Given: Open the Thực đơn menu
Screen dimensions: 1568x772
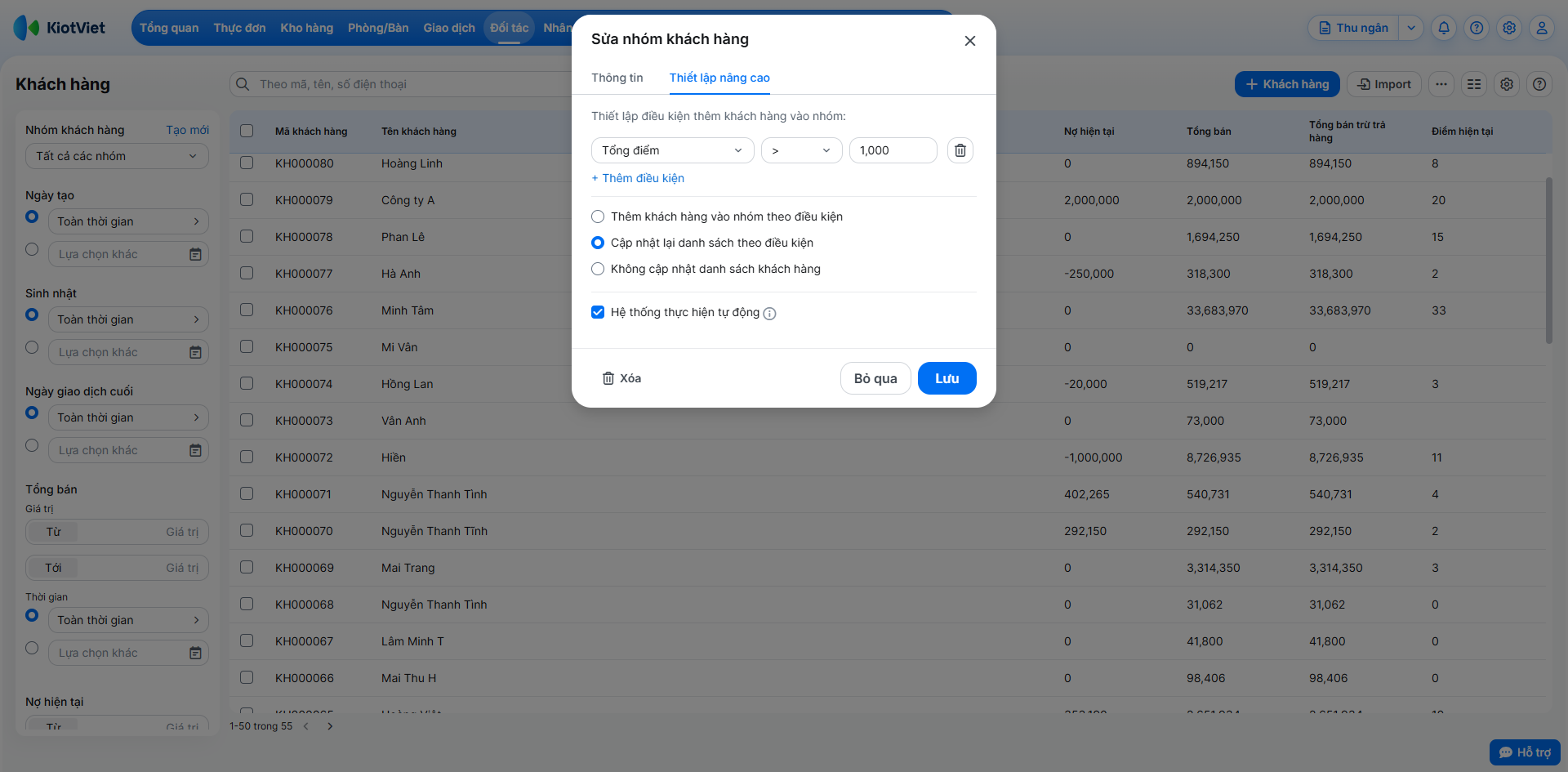Looking at the screenshot, I should (x=239, y=28).
